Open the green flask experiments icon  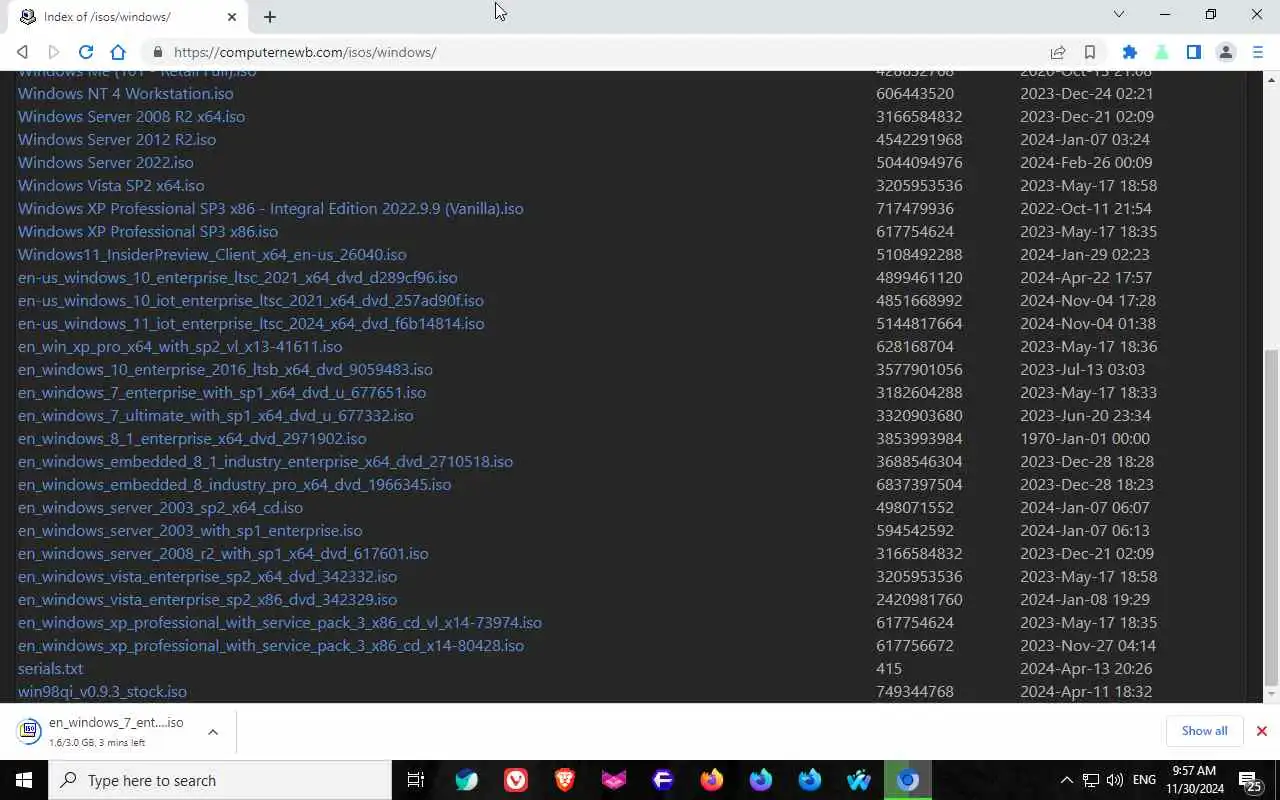pos(1162,52)
